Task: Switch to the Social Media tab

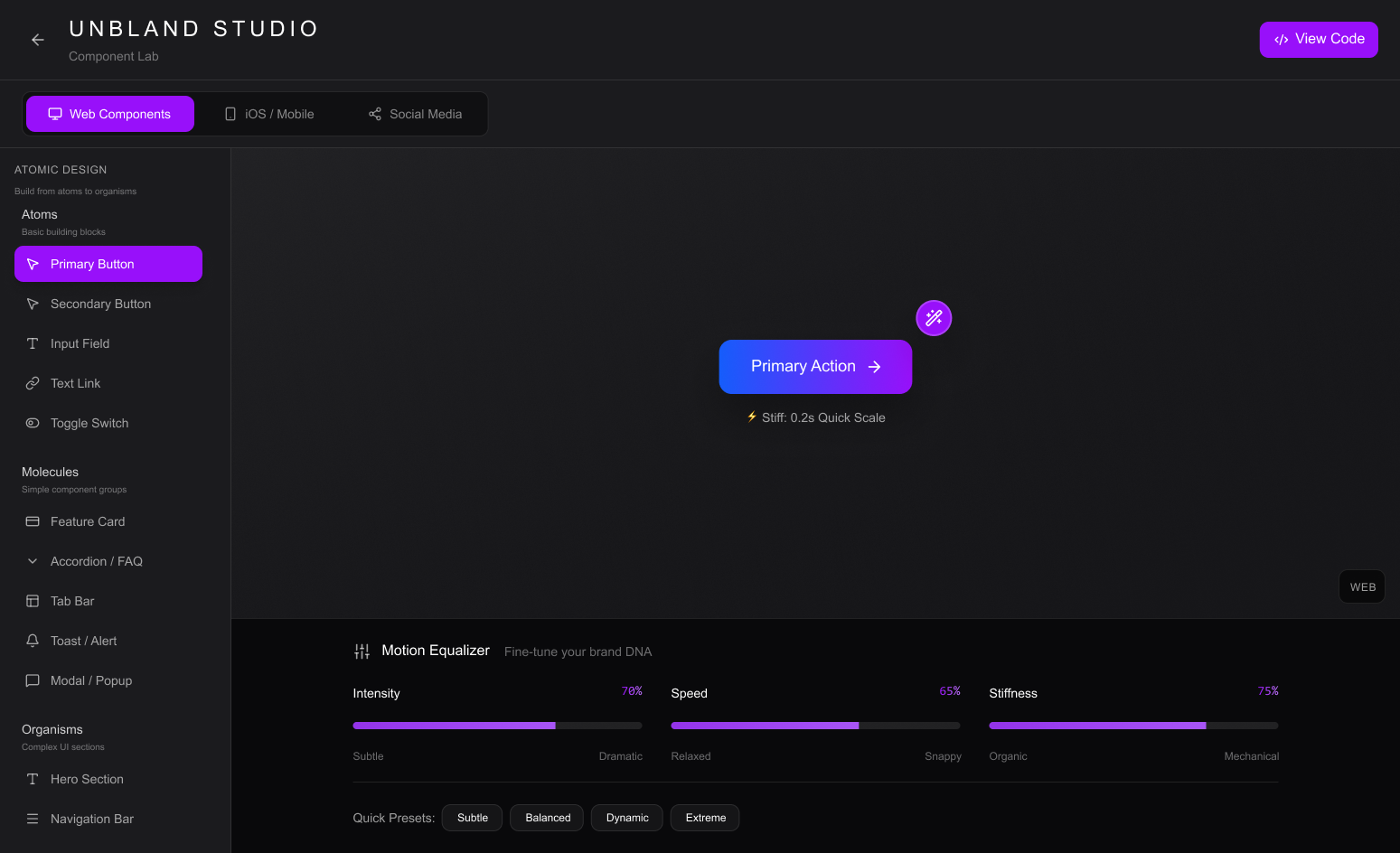Action: coord(415,114)
